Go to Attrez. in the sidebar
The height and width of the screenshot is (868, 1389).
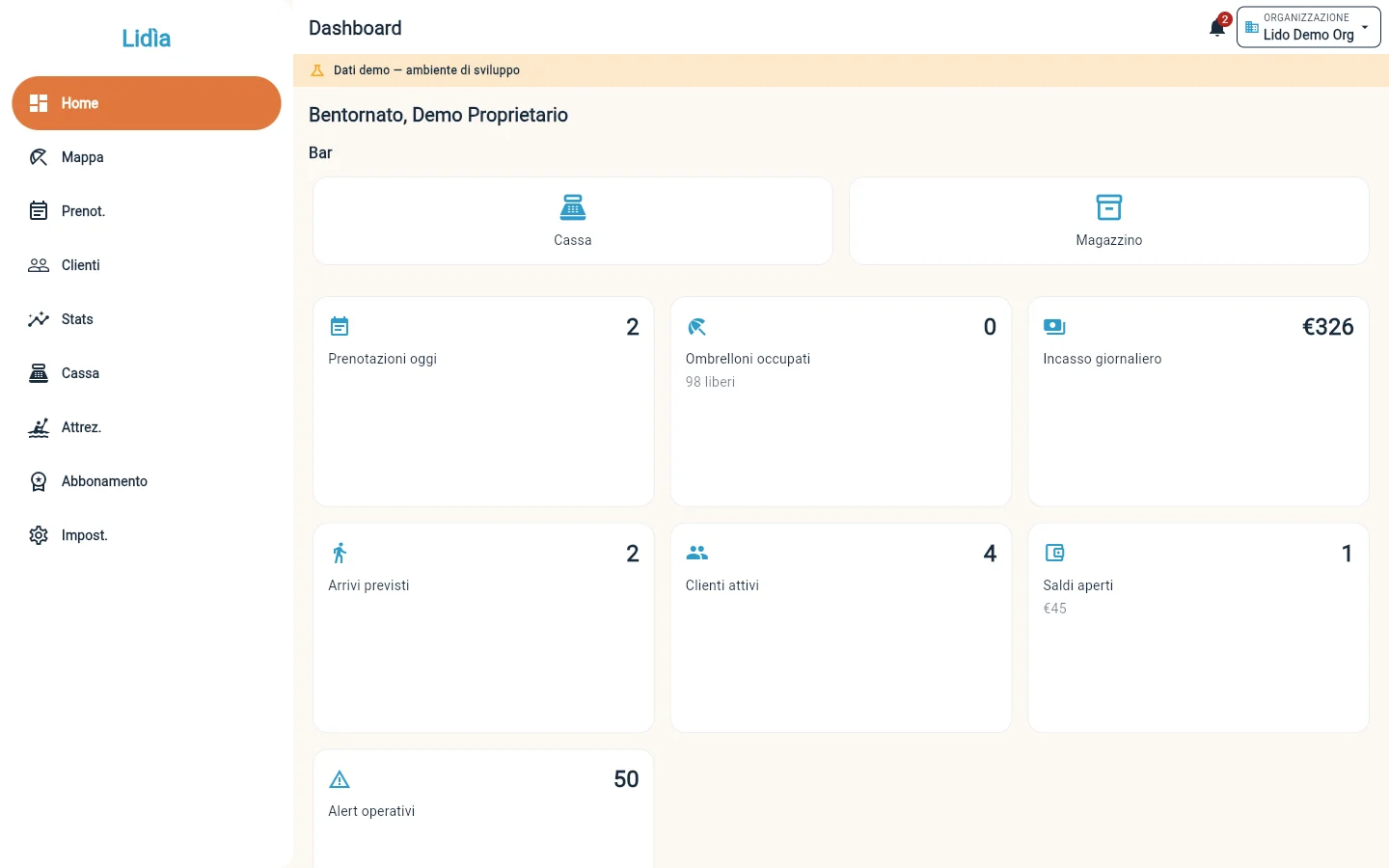pos(147,427)
